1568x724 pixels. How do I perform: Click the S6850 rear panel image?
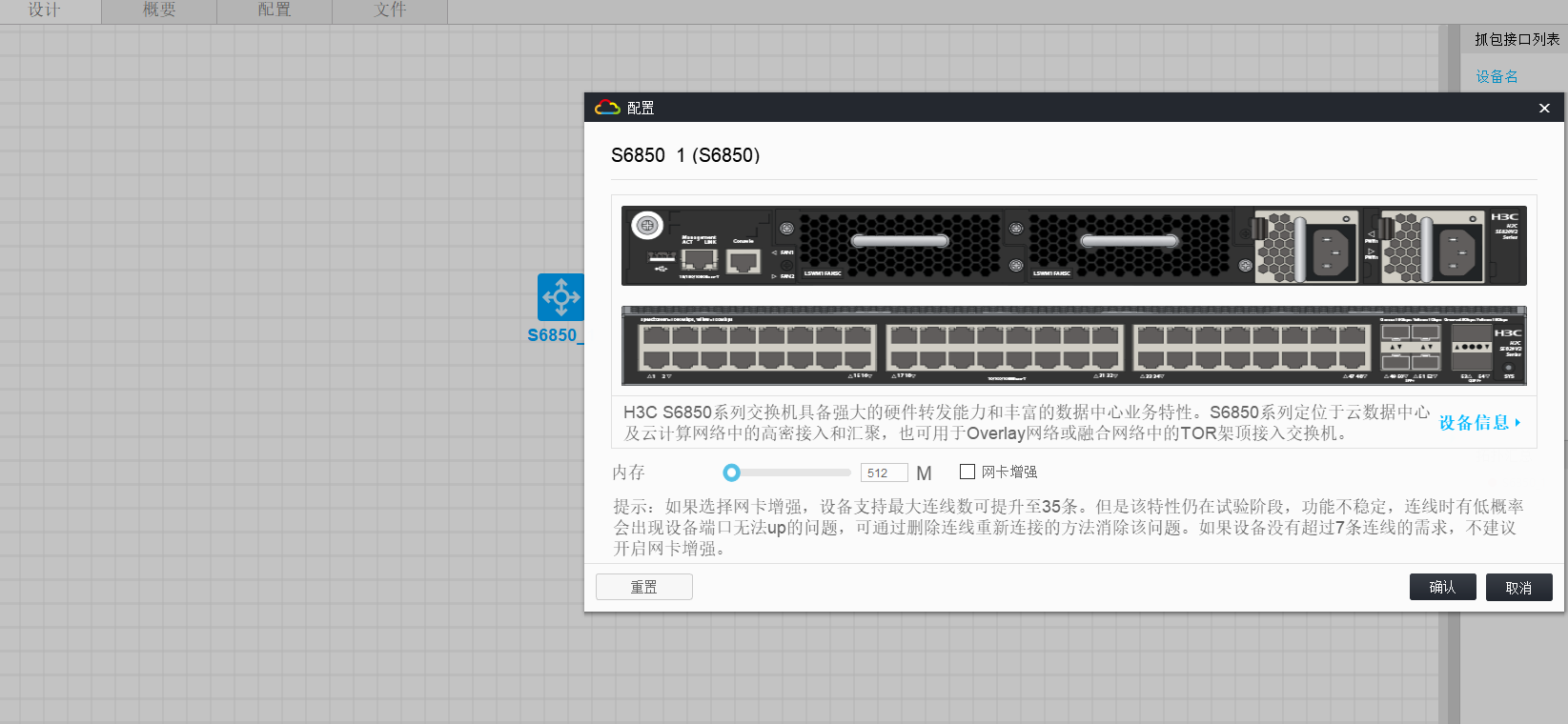coord(1073,246)
